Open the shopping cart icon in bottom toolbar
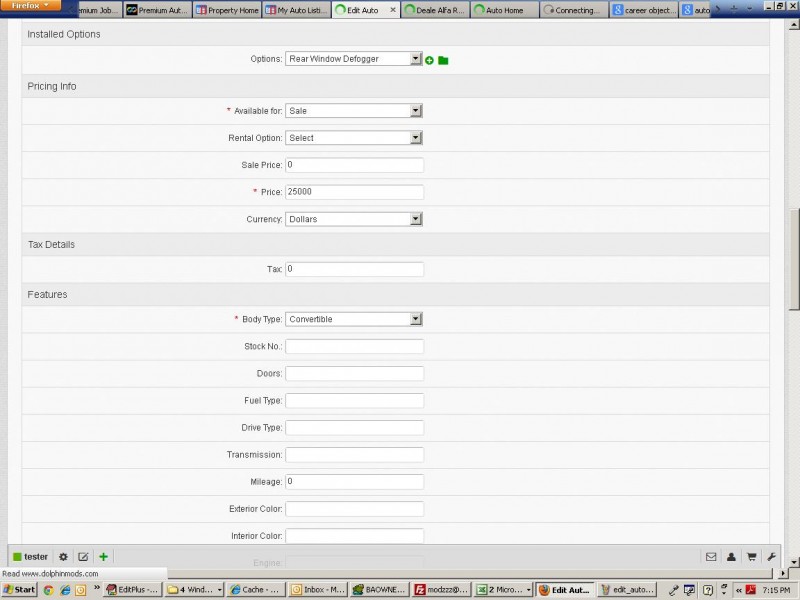Image resolution: width=800 pixels, height=600 pixels. pos(752,557)
